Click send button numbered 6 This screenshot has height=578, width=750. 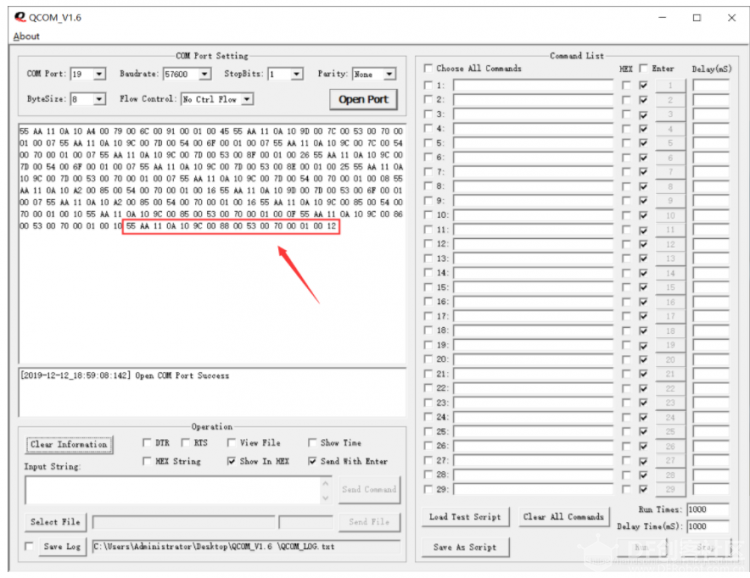click(670, 158)
